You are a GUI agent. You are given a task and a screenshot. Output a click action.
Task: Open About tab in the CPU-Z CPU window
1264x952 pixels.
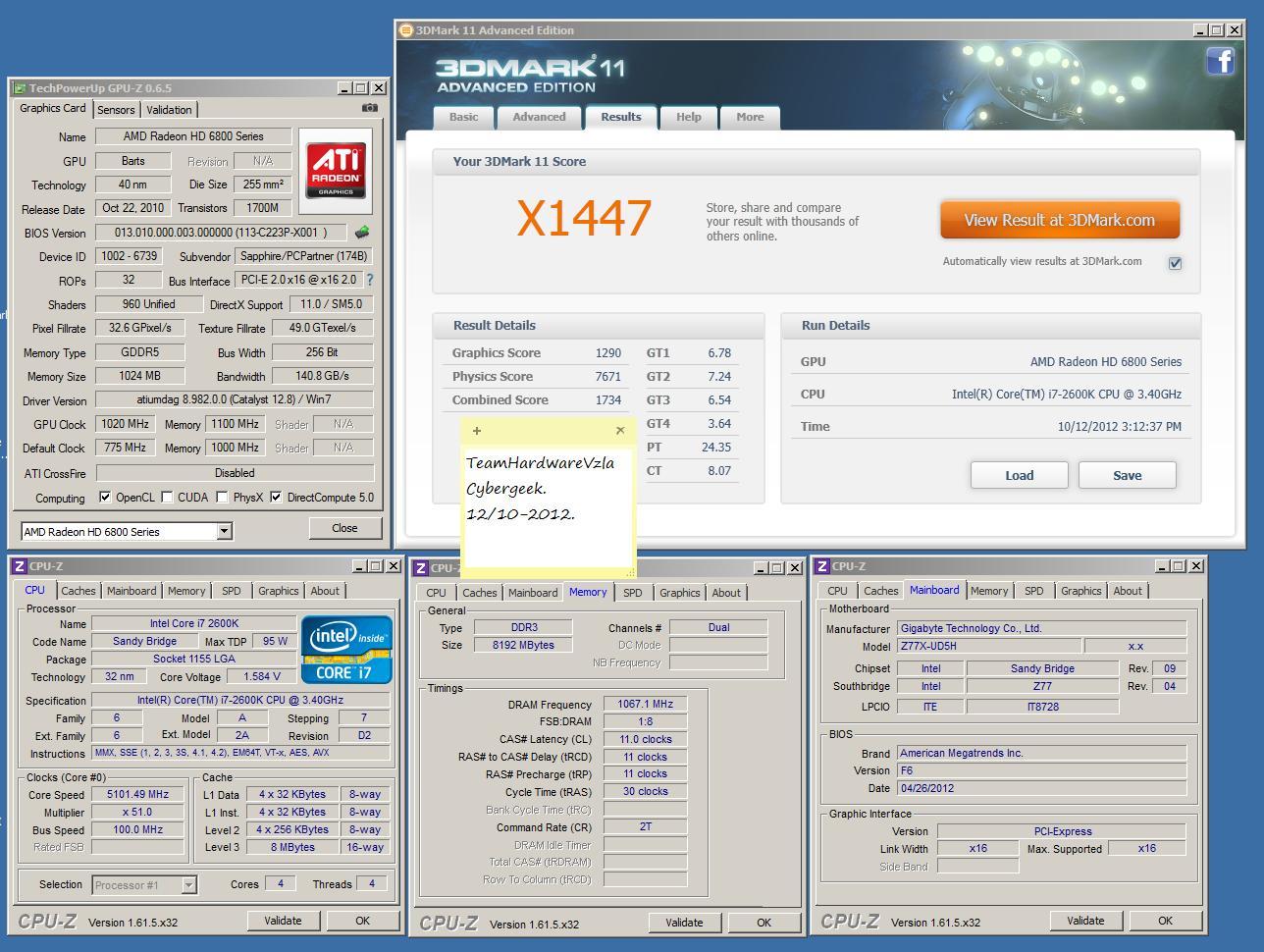point(325,591)
